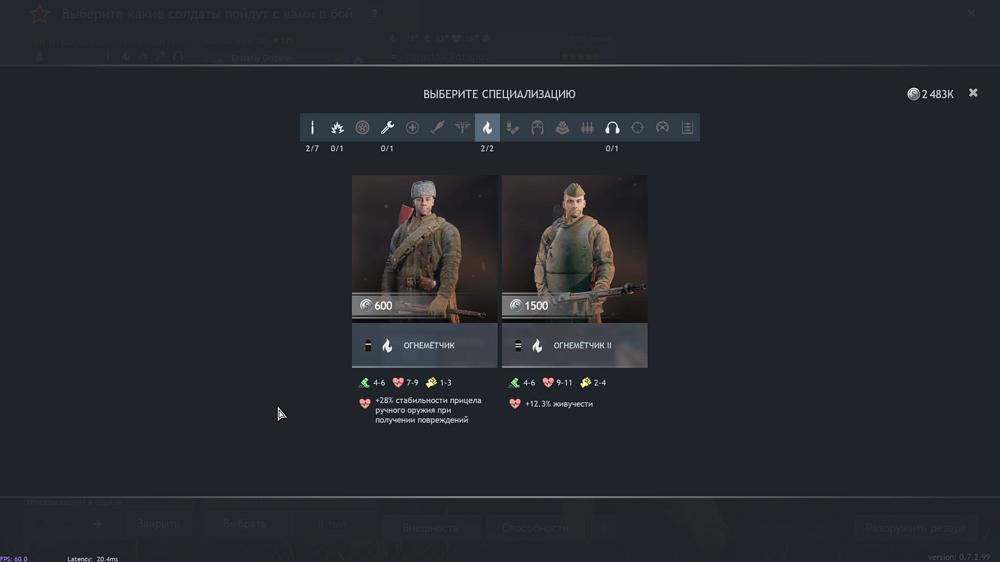Select the flame flamethrower specialization tab
The image size is (1000, 562).
tap(487, 128)
